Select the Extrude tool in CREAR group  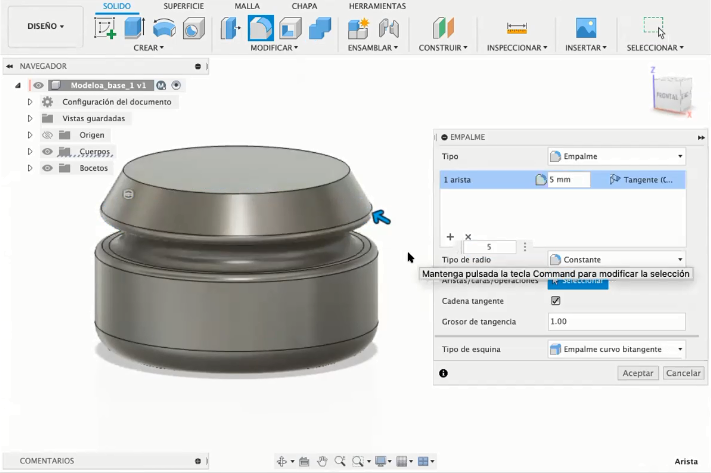[134, 28]
